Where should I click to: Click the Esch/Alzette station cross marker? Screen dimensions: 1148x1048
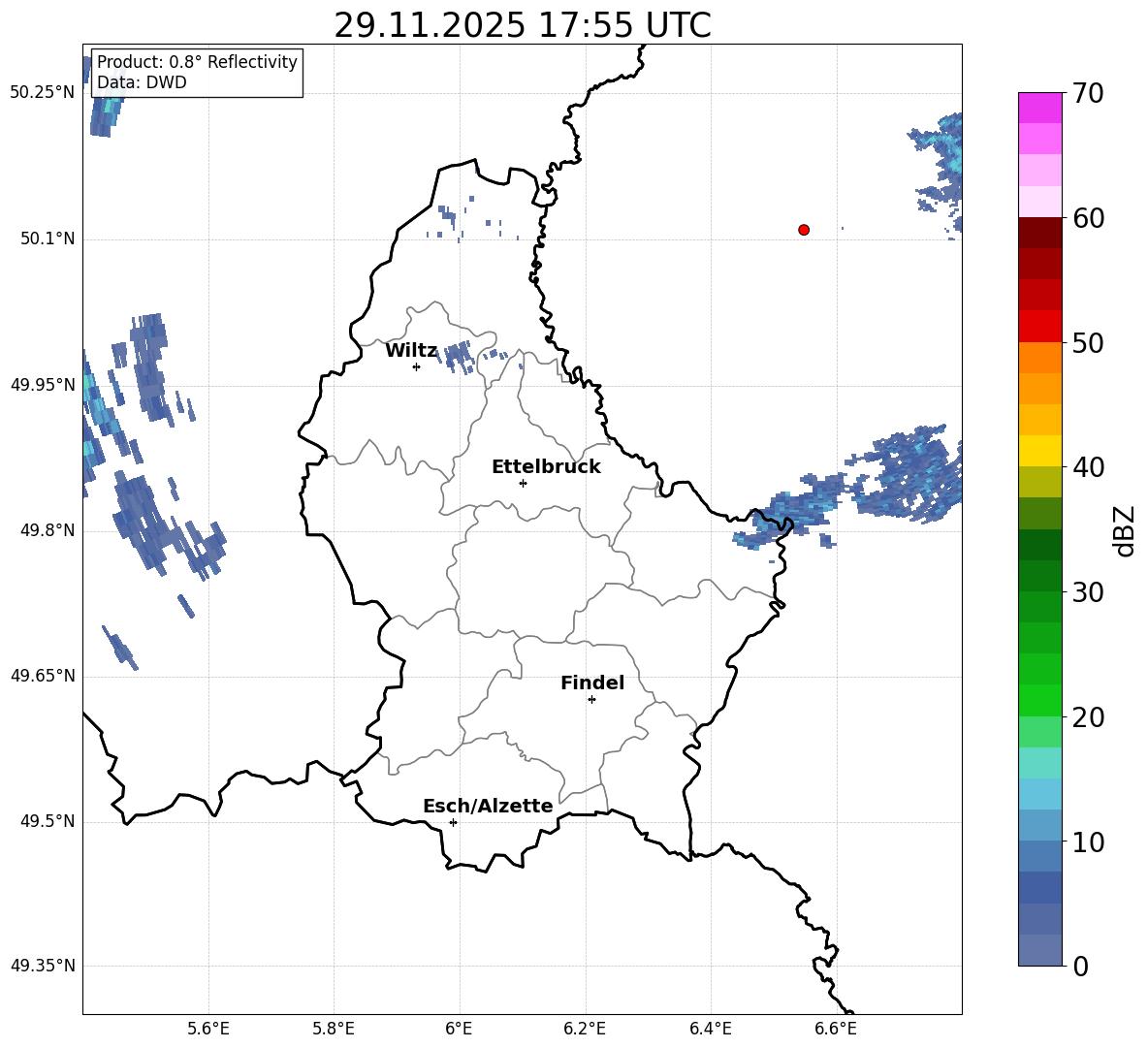pos(453,822)
